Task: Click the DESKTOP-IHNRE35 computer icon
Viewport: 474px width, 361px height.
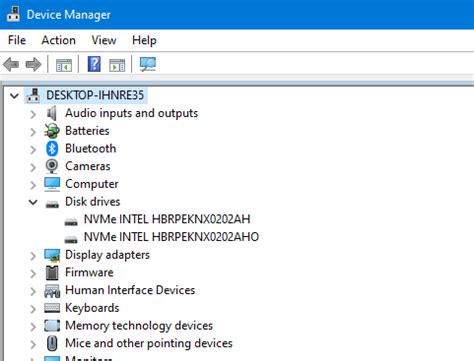Action: [33, 95]
